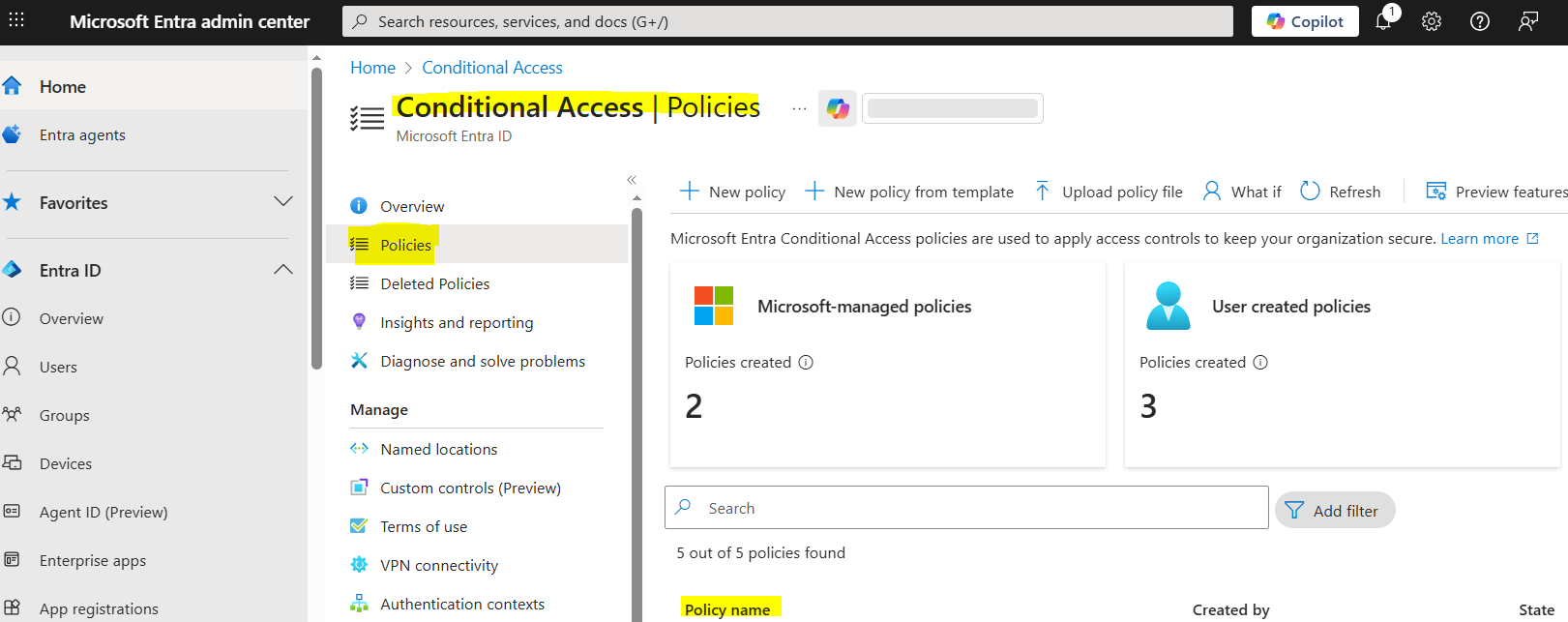Collapse the Entra ID section
The width and height of the screenshot is (1568, 622).
[x=283, y=270]
